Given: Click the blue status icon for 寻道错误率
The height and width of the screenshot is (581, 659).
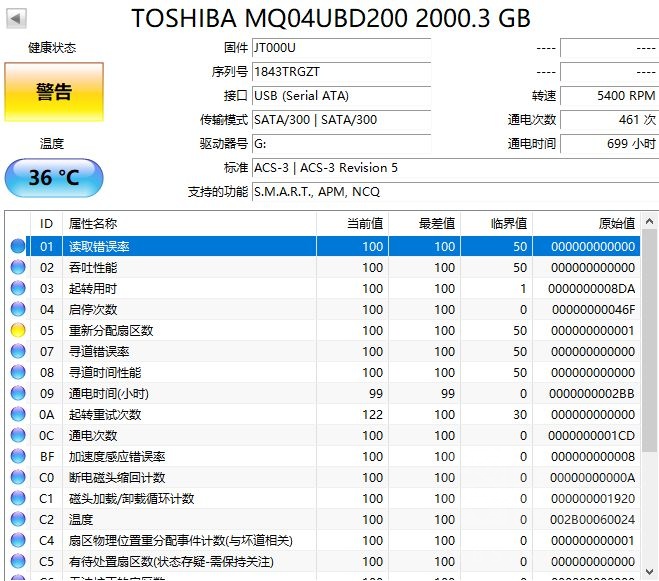Looking at the screenshot, I should (18, 351).
